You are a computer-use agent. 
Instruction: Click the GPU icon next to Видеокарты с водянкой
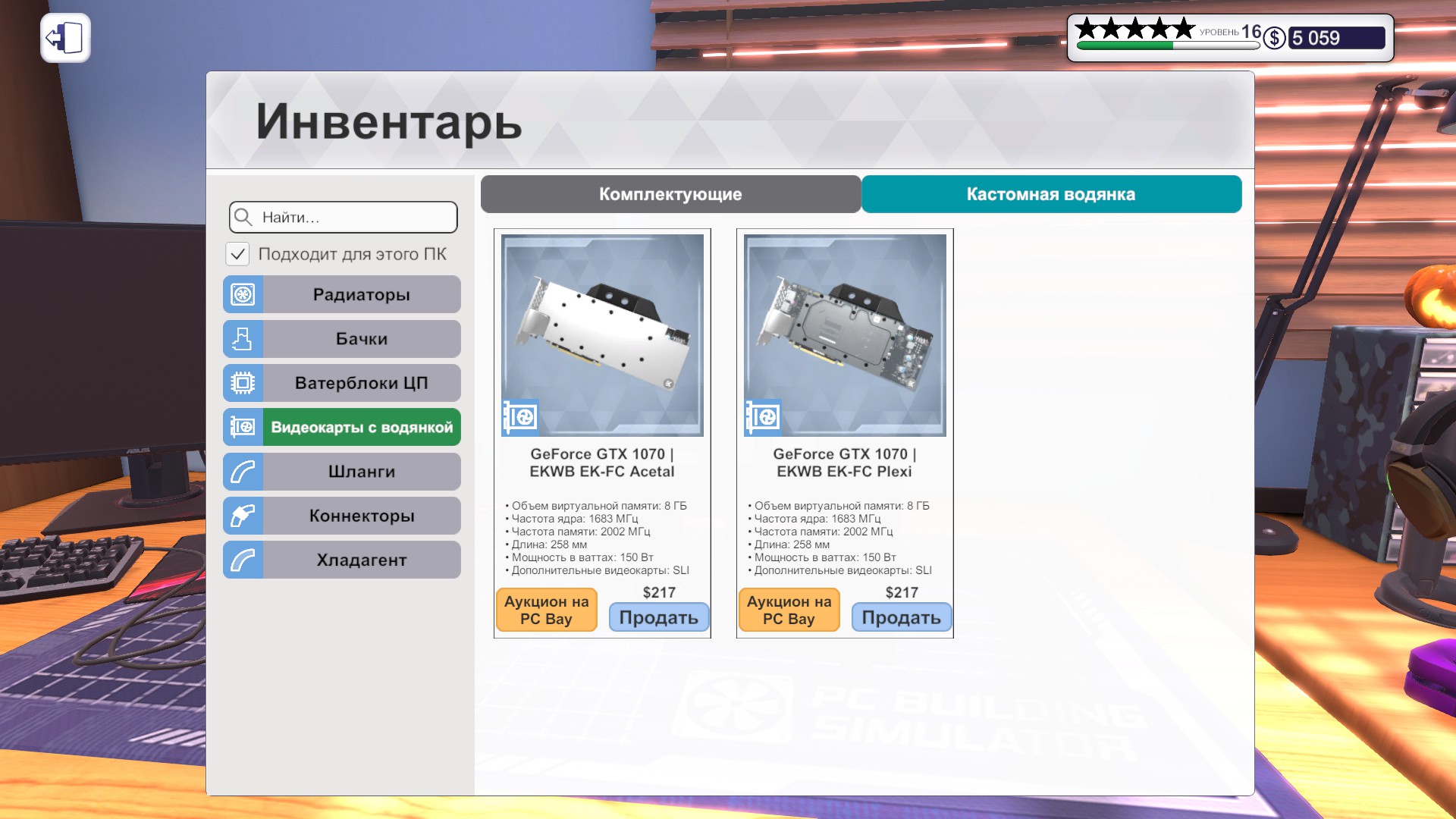tap(243, 427)
